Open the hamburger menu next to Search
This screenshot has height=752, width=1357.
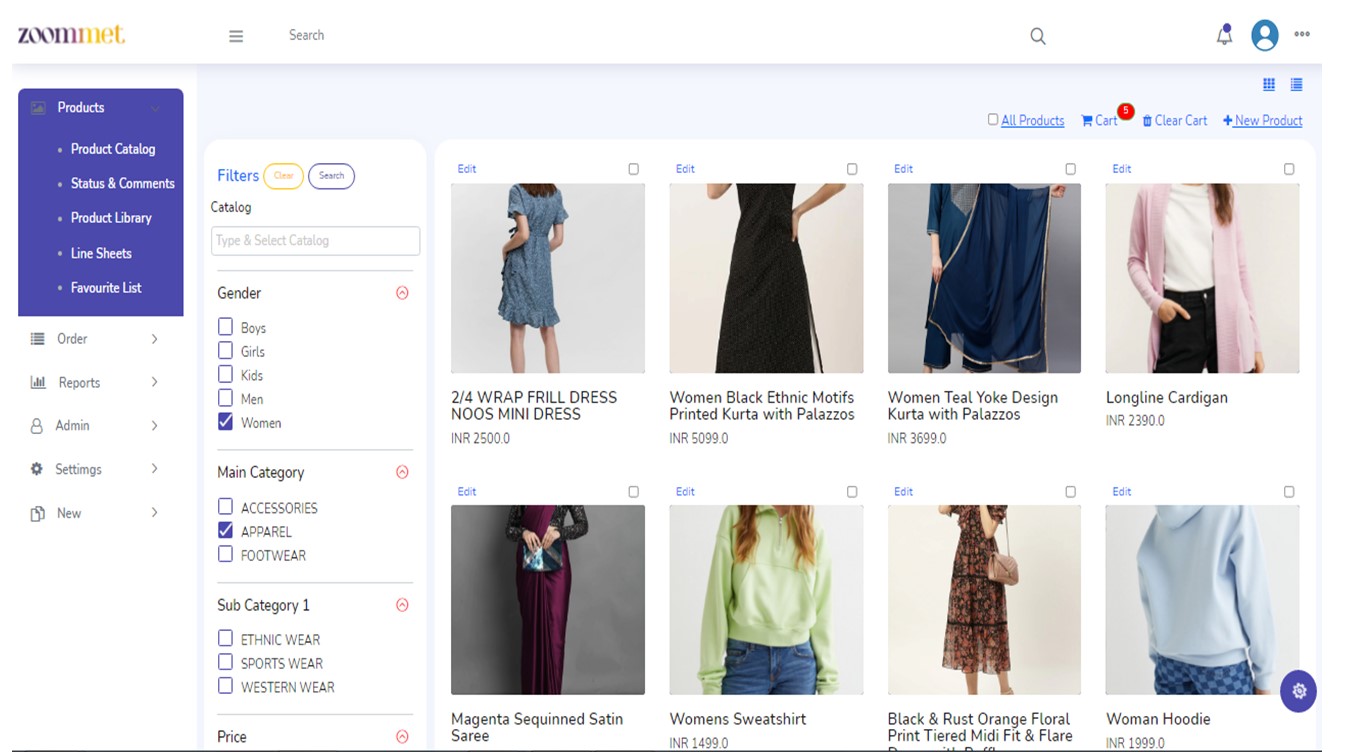[x=236, y=35]
